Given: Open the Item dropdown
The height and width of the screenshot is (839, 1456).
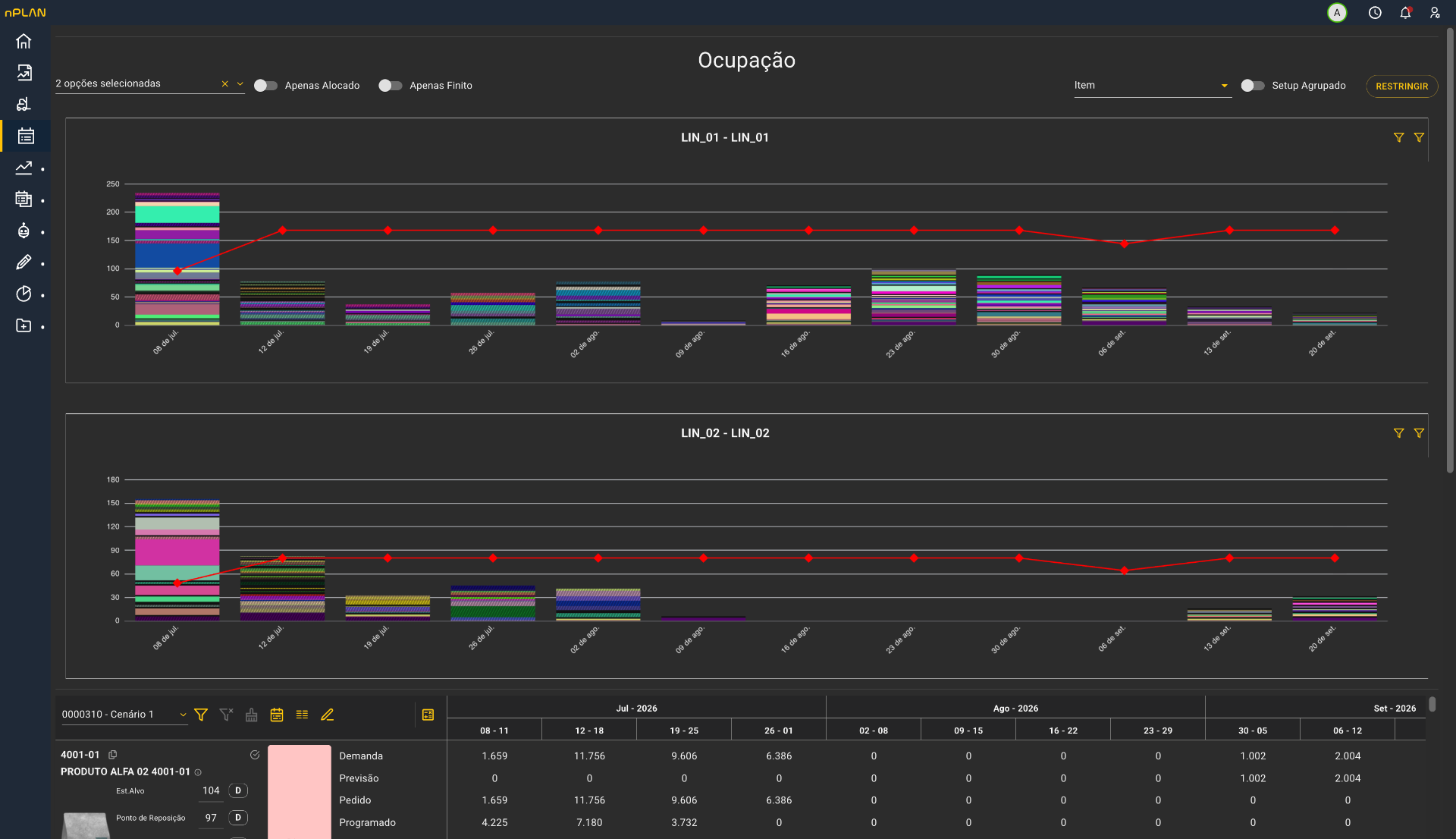Looking at the screenshot, I should click(1153, 86).
